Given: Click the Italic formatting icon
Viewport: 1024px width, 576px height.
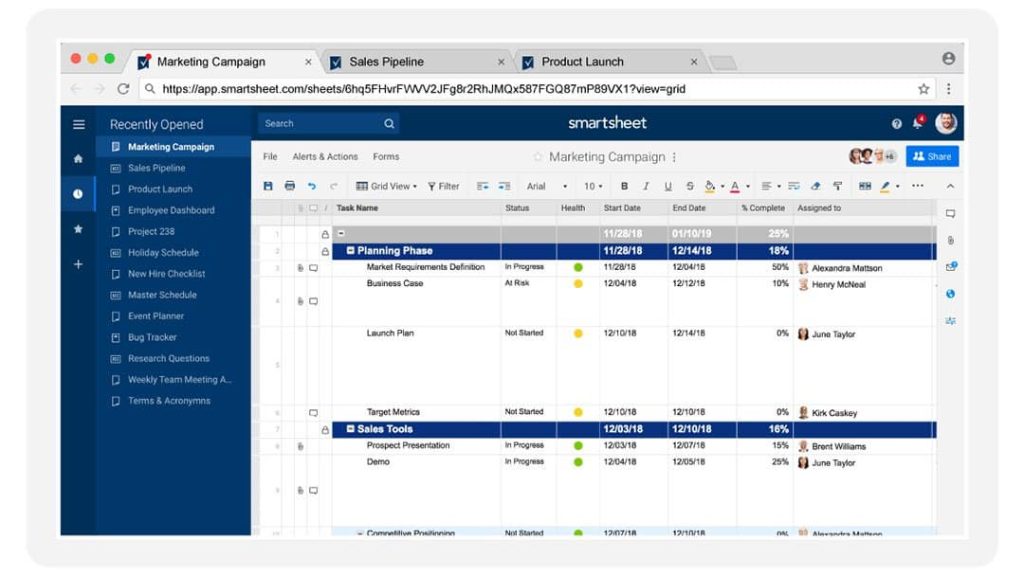Looking at the screenshot, I should click(645, 186).
